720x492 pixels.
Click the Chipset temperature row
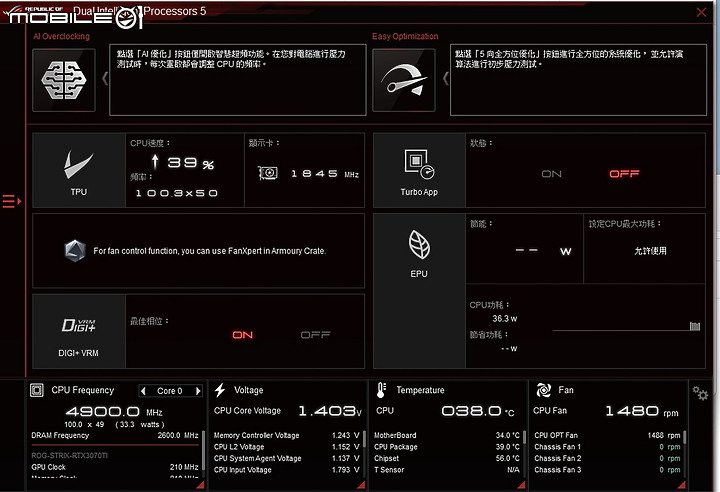[x=447, y=458]
